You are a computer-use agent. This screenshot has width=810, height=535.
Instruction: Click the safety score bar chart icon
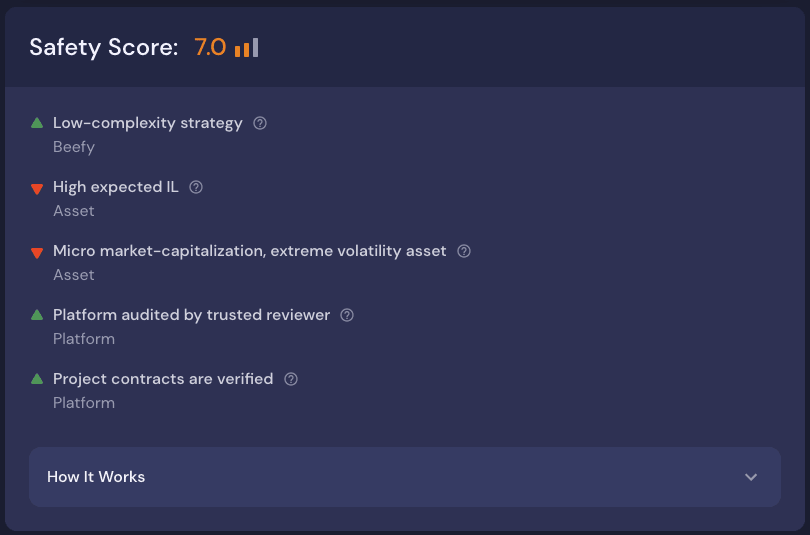coord(246,48)
